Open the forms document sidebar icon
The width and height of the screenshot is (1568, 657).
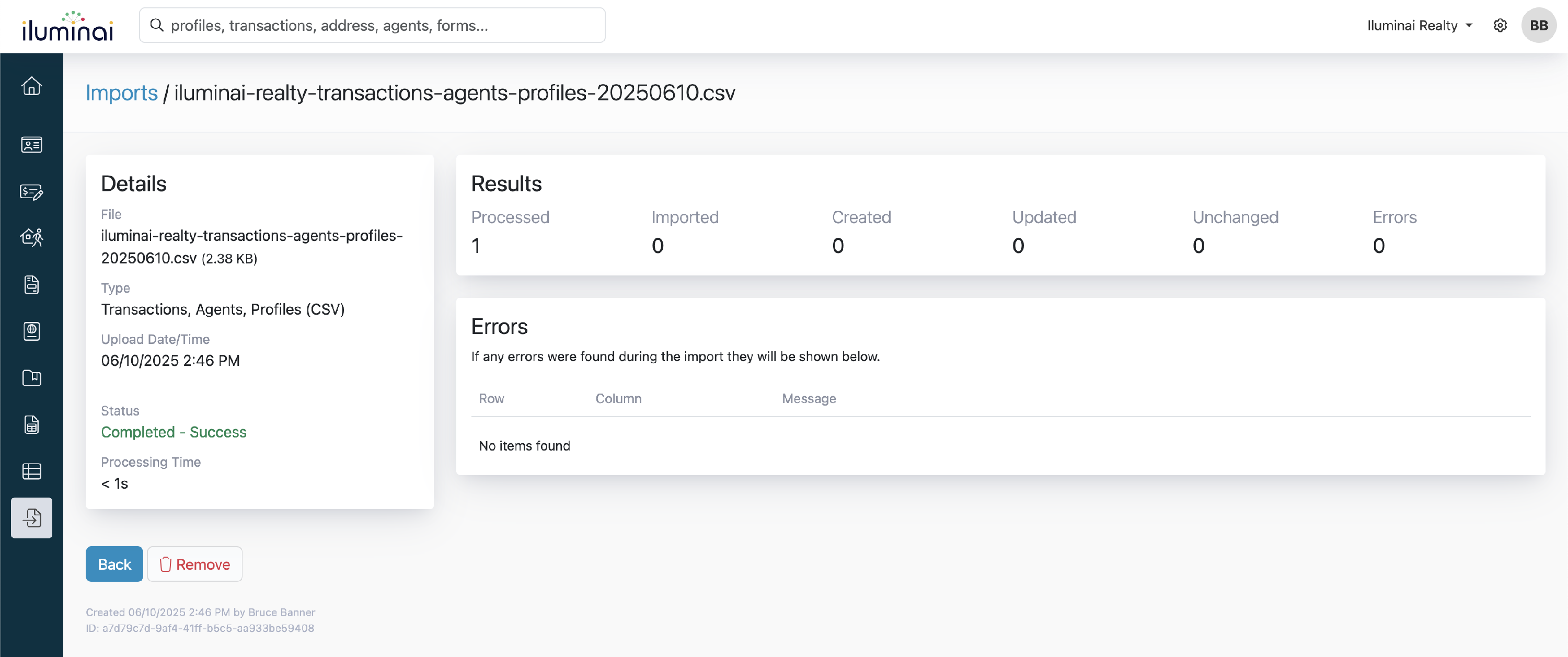pyautogui.click(x=32, y=284)
